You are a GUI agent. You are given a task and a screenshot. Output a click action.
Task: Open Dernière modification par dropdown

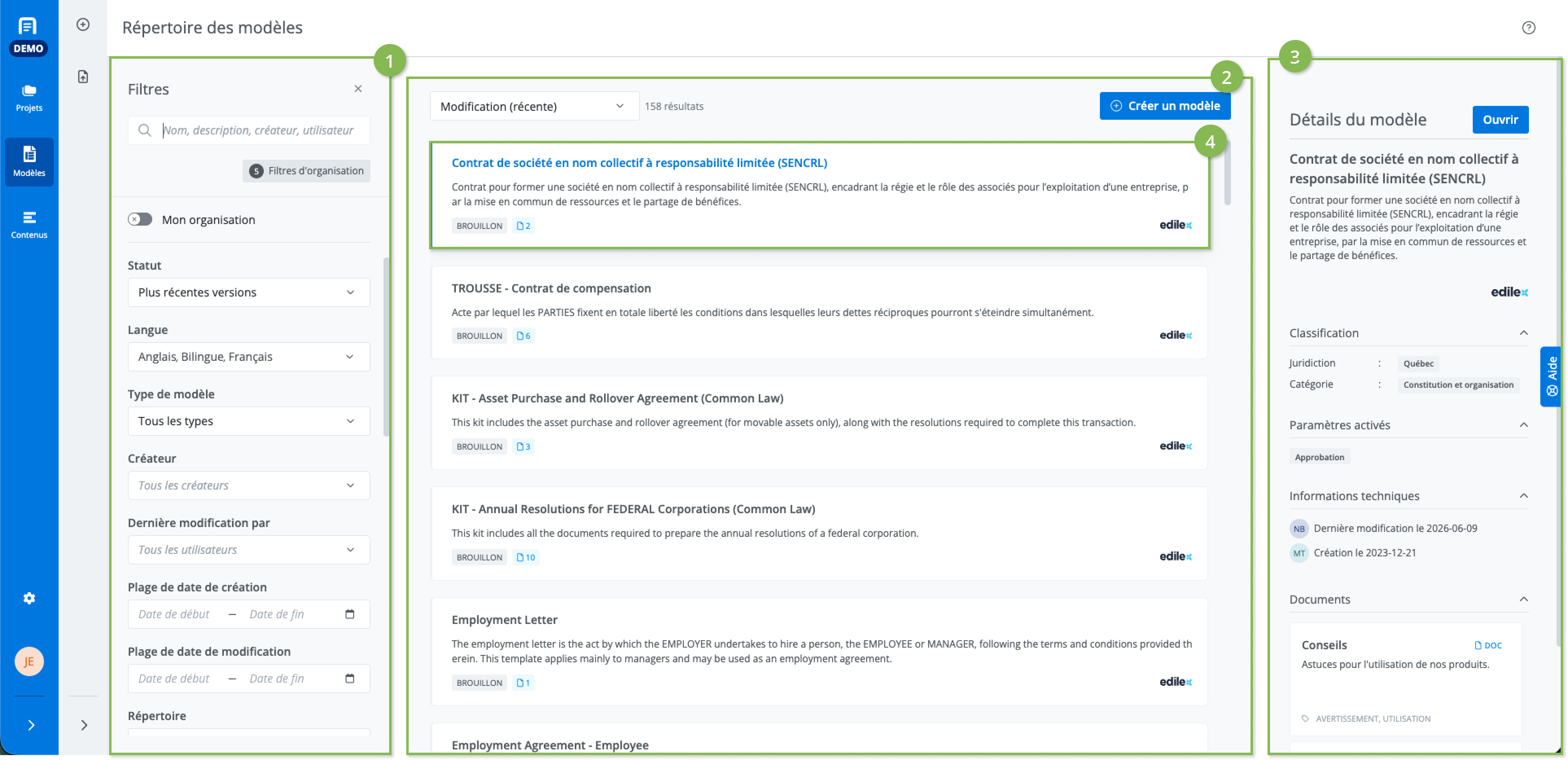(x=248, y=549)
